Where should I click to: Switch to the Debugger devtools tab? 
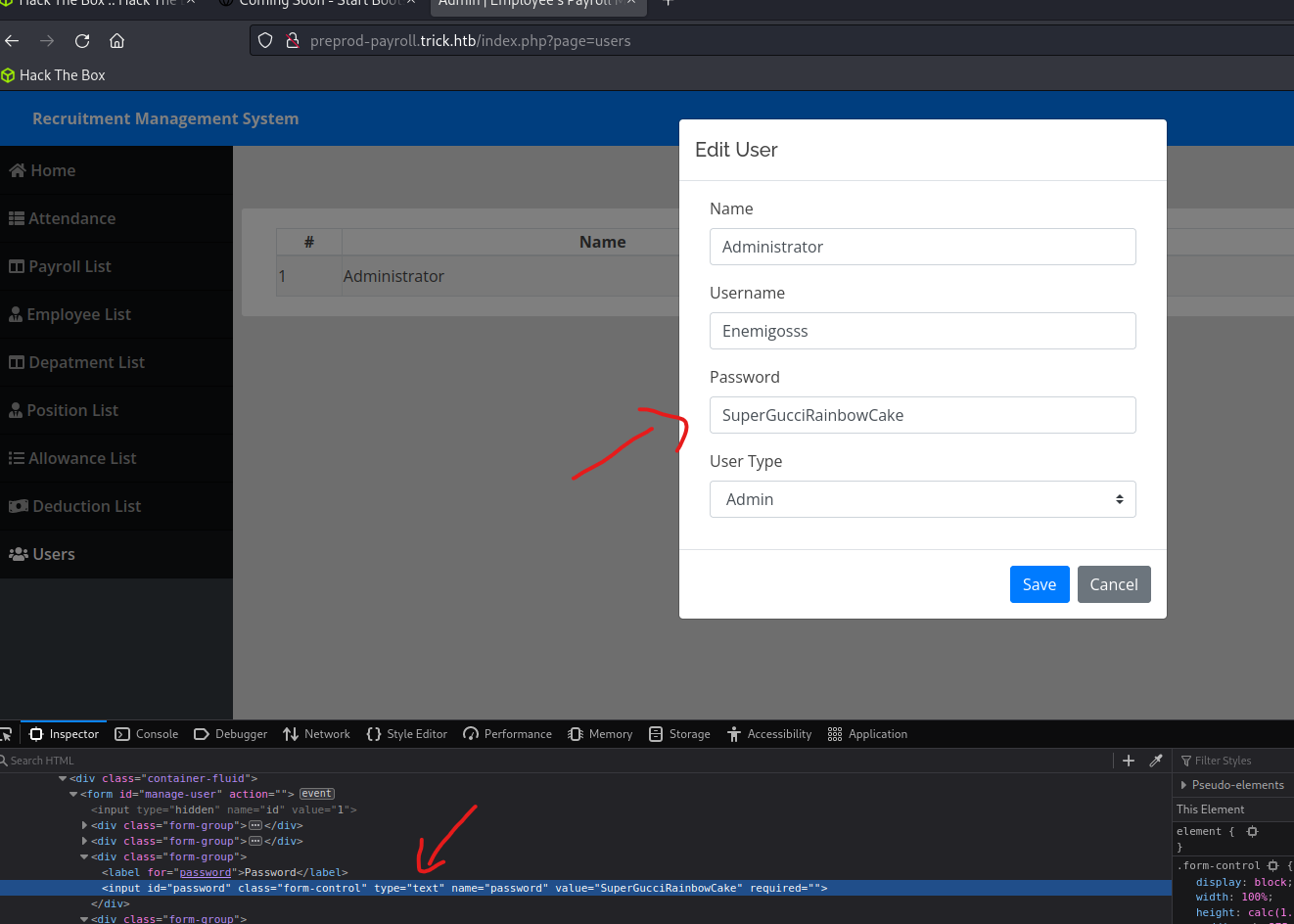pos(230,734)
